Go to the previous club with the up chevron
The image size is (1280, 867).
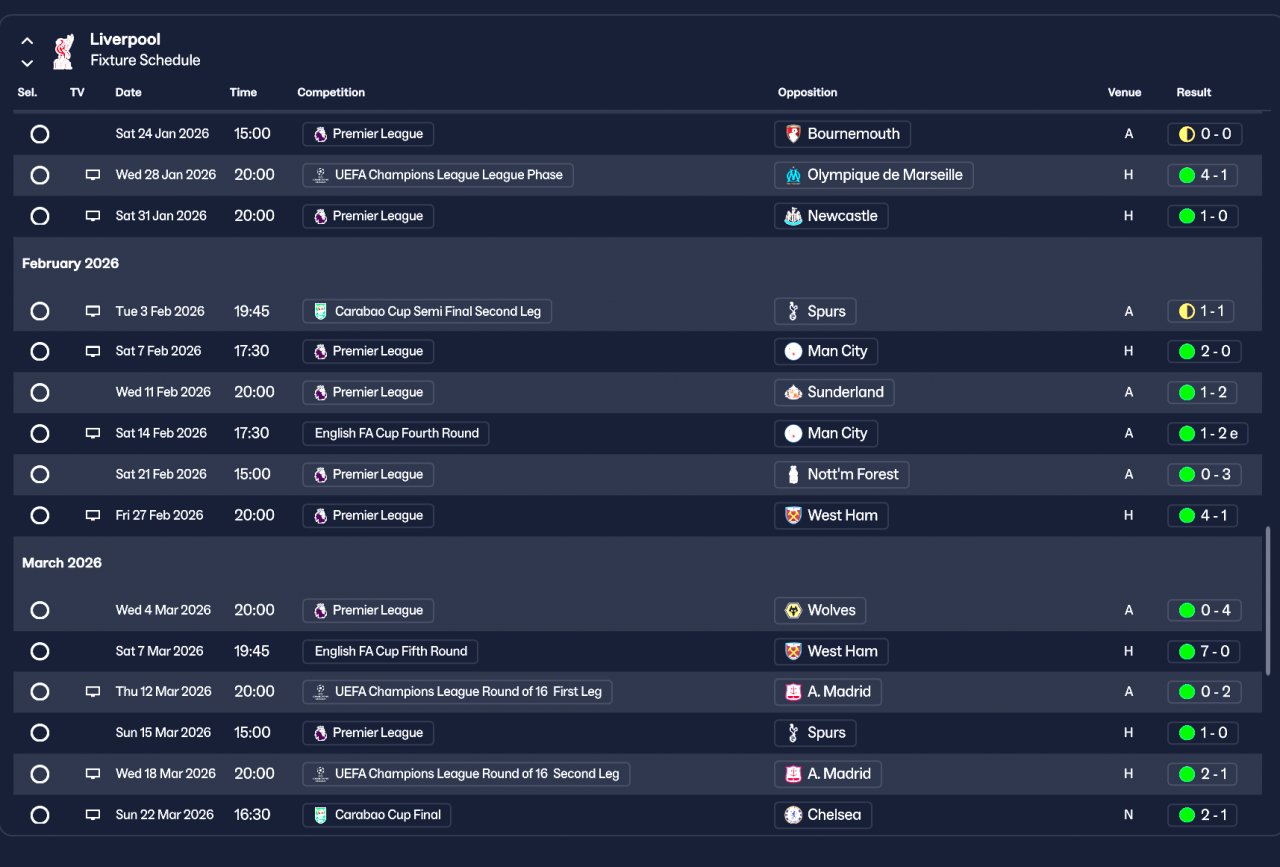click(x=27, y=41)
